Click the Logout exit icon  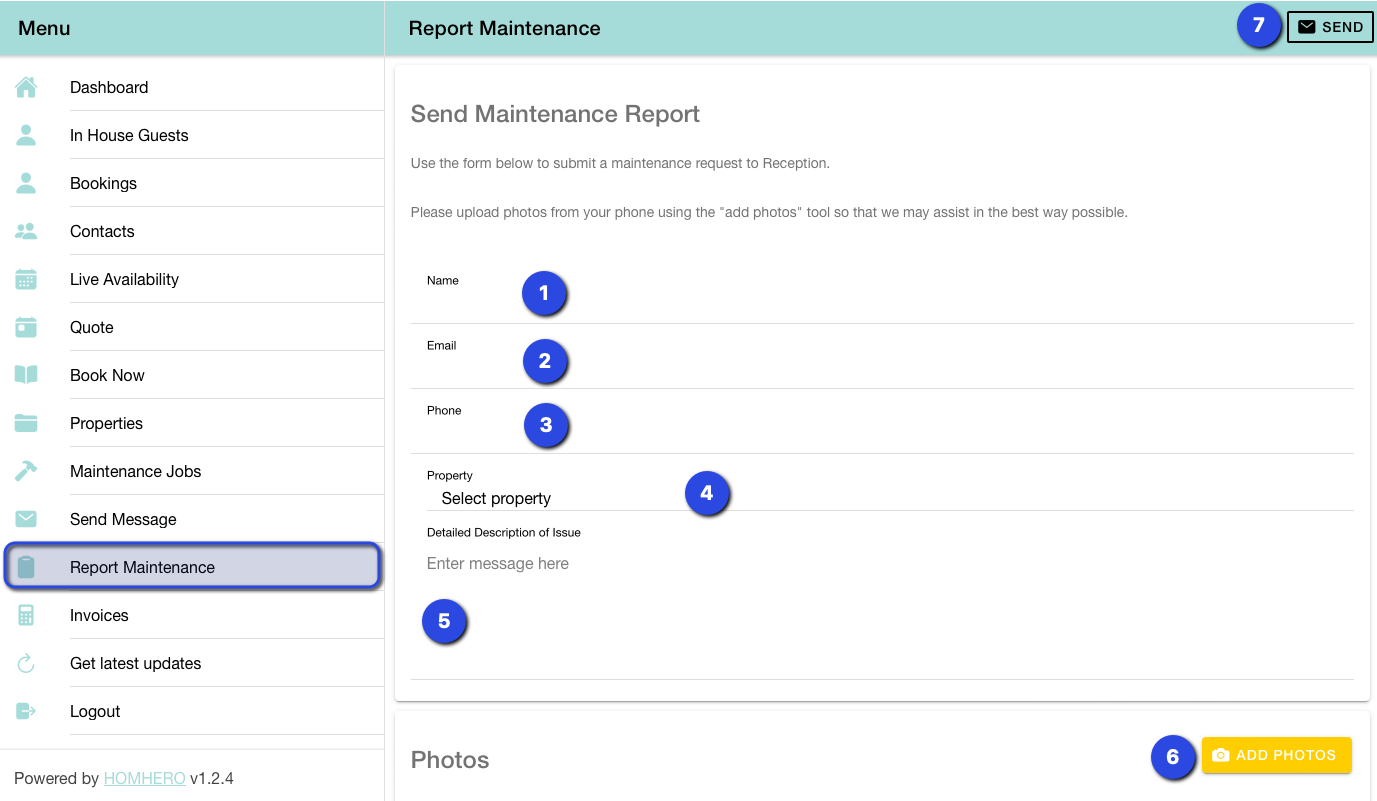coord(26,711)
